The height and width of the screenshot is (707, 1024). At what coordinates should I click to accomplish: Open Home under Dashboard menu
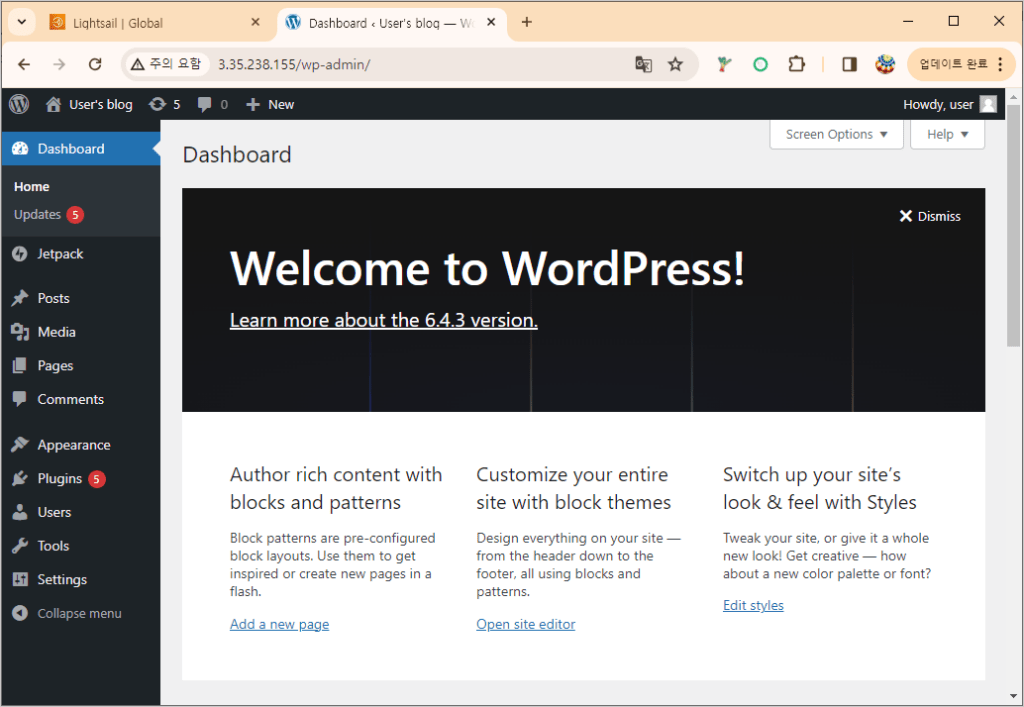click(x=31, y=187)
